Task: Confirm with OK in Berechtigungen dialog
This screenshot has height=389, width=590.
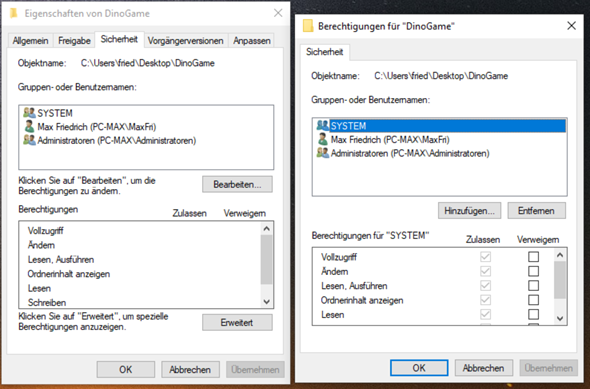Action: [x=419, y=368]
